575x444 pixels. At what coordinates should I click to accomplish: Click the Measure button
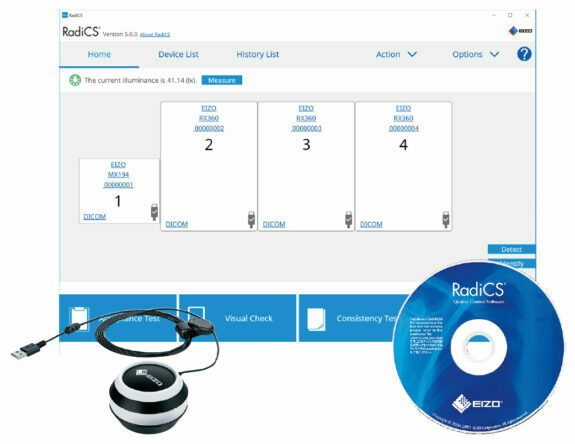pyautogui.click(x=222, y=80)
